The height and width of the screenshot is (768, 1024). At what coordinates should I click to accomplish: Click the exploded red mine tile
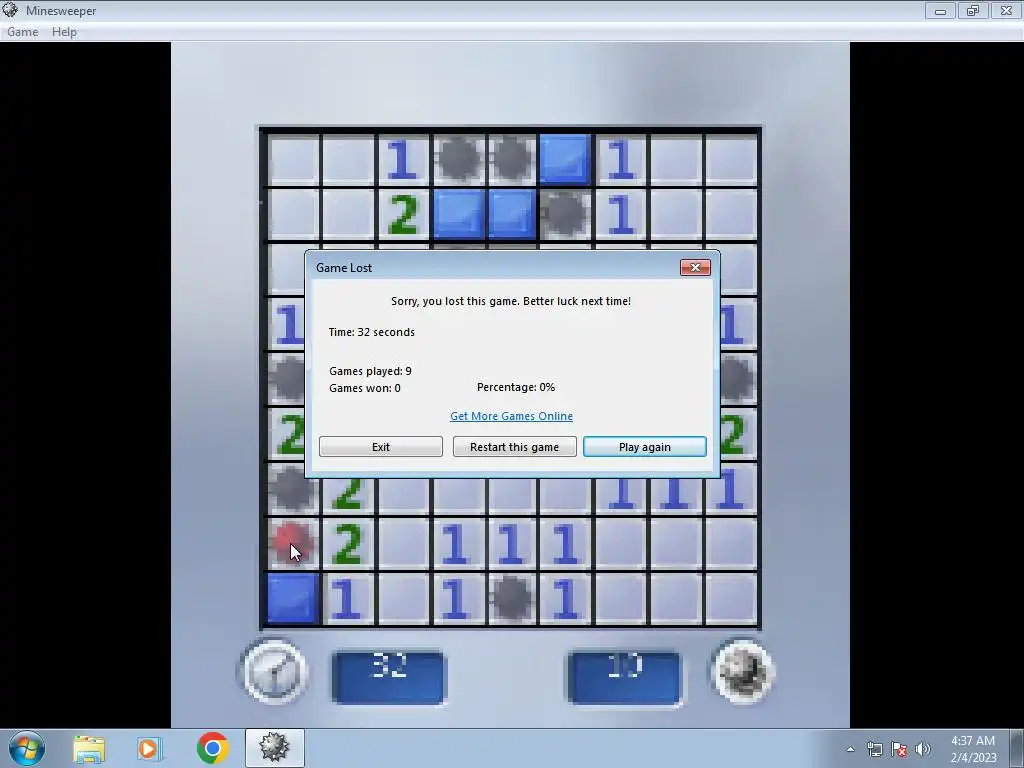coord(291,543)
